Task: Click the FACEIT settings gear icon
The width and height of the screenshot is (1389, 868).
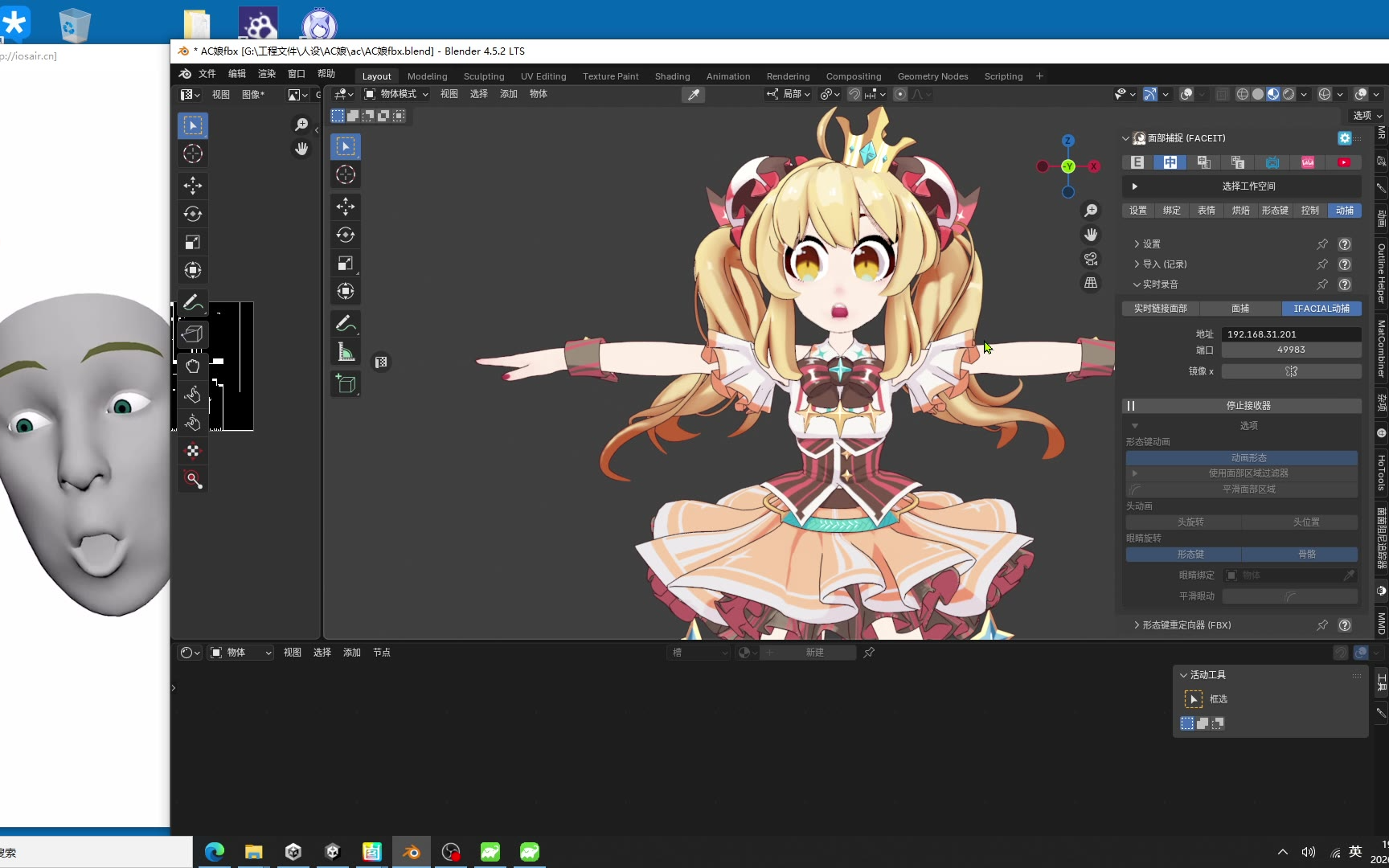Action: (x=1345, y=138)
